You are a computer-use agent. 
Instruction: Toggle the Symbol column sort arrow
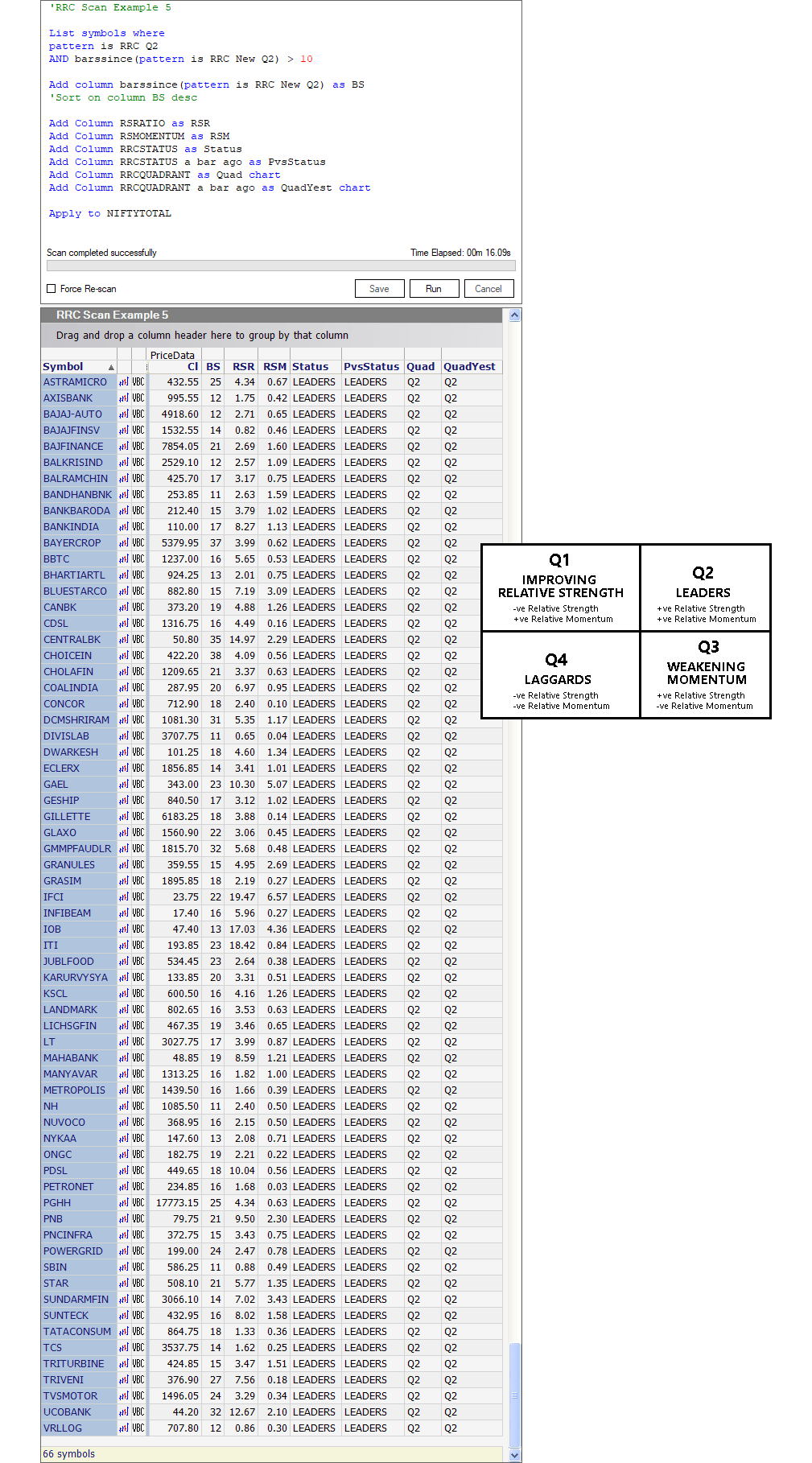click(111, 368)
